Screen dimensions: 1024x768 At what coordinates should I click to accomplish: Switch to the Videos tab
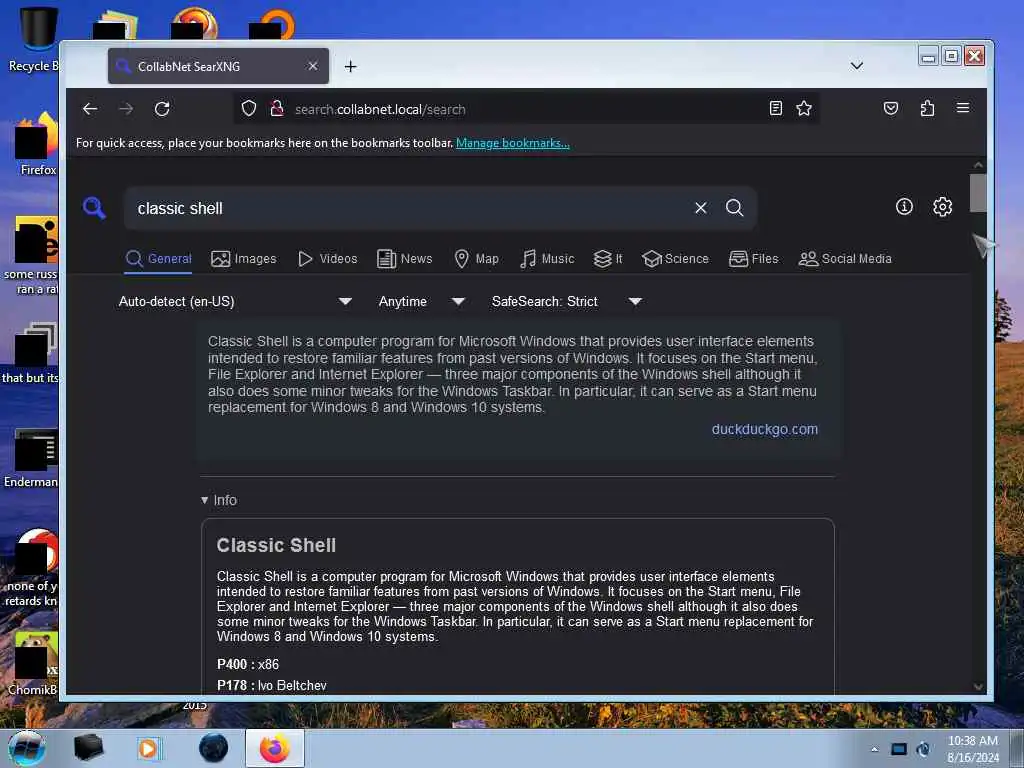[327, 259]
